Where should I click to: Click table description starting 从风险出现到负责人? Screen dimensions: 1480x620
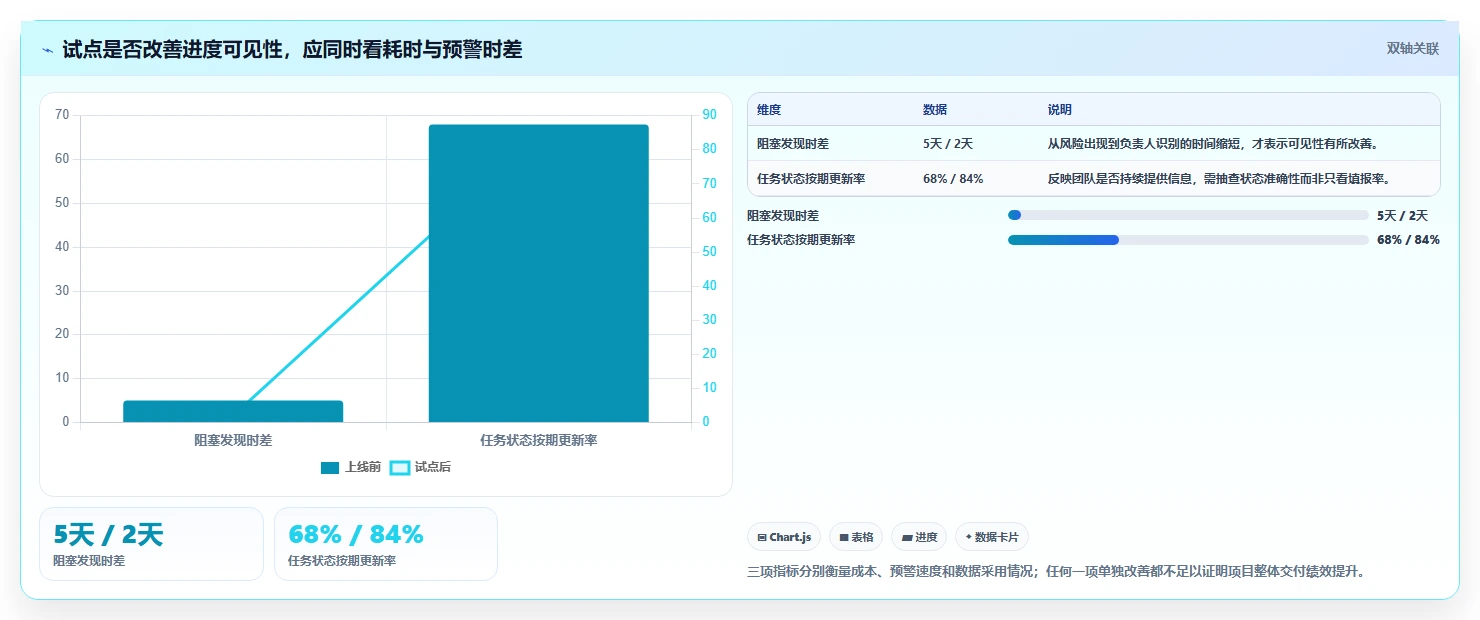click(x=1213, y=144)
